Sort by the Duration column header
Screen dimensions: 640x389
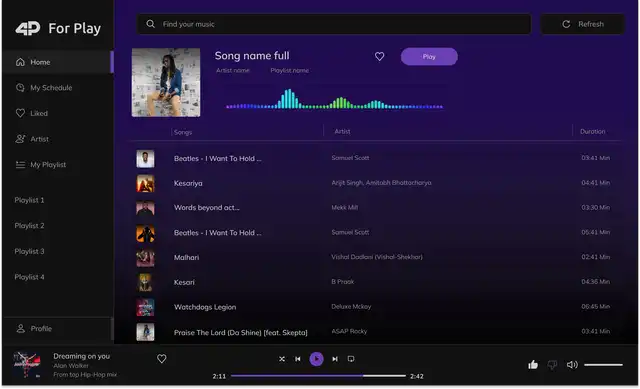pos(593,131)
